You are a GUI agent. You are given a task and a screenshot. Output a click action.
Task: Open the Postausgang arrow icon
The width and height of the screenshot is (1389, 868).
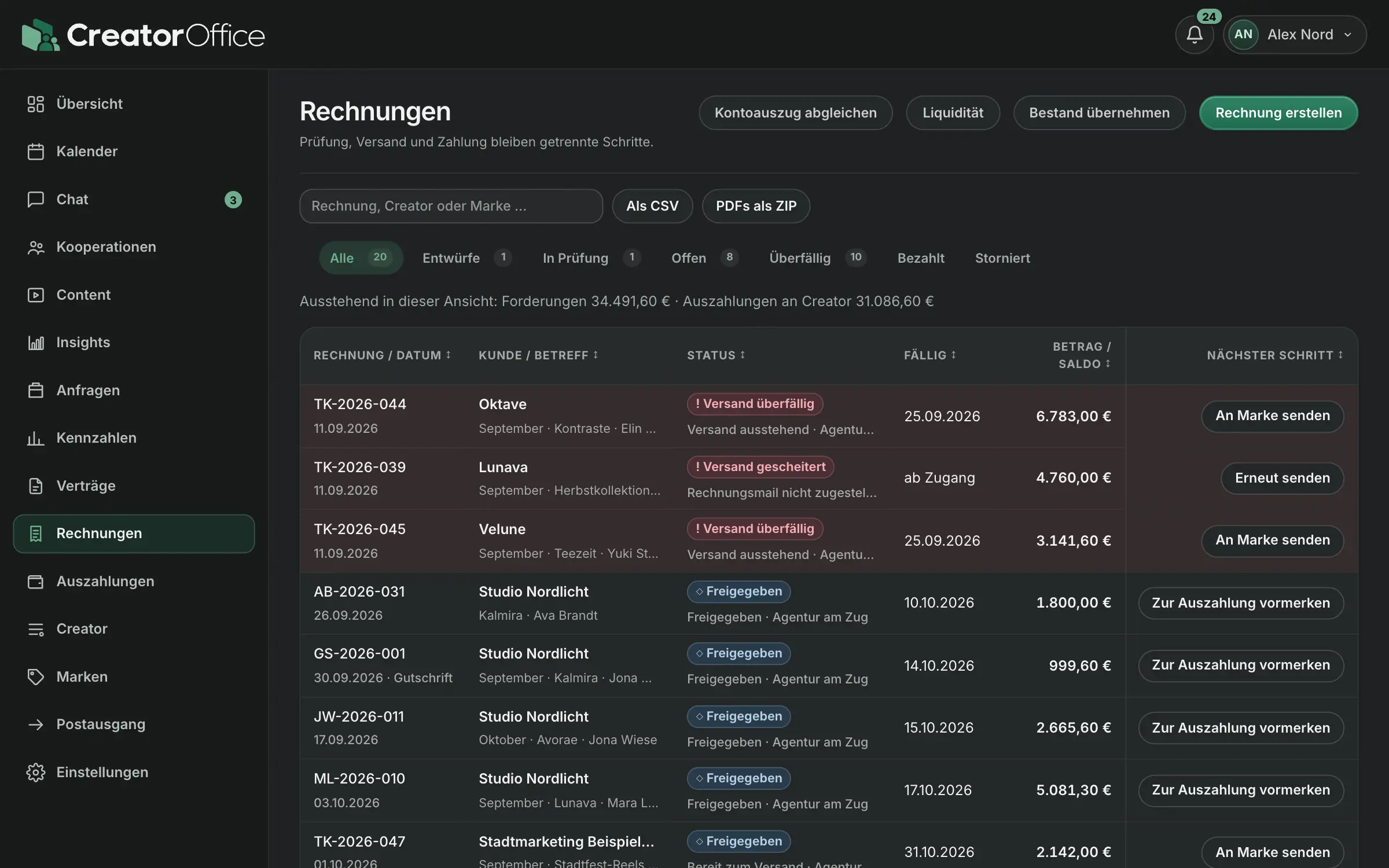(x=36, y=724)
